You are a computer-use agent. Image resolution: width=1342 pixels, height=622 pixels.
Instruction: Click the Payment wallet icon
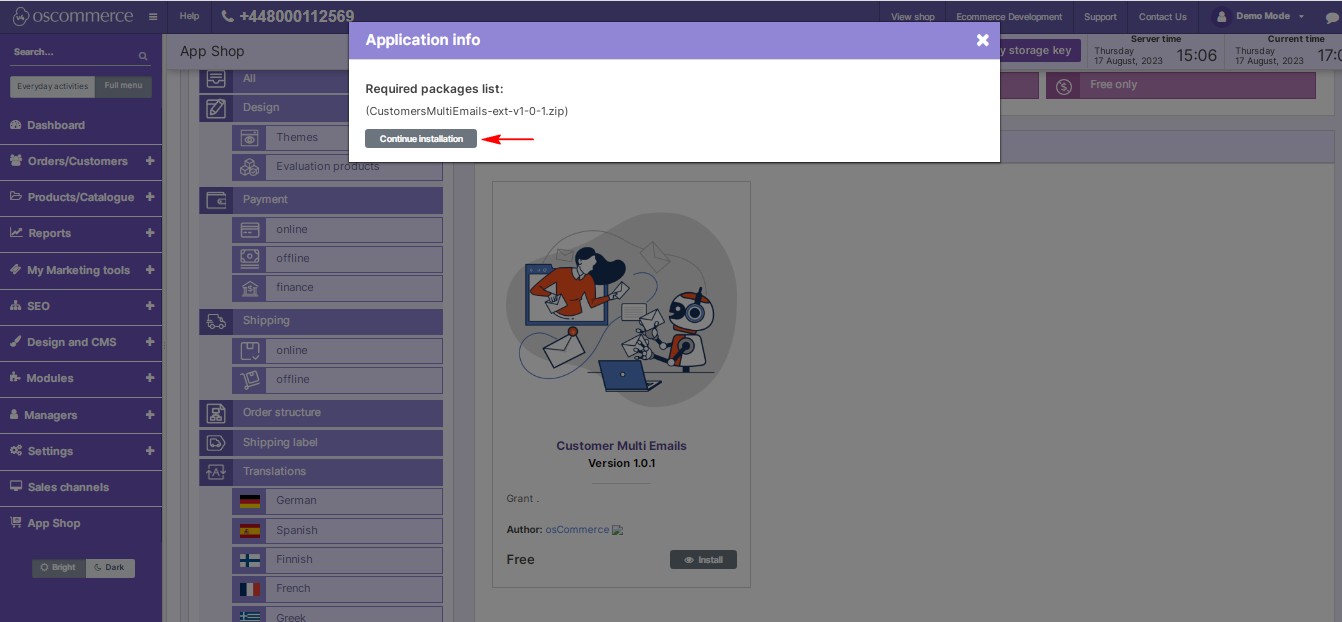pyautogui.click(x=216, y=200)
